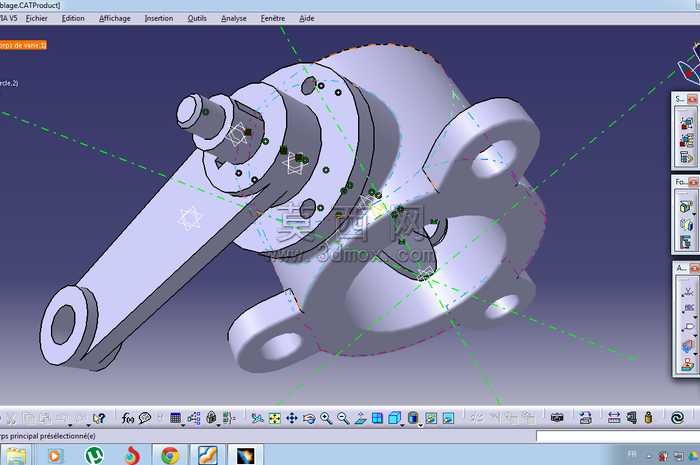Open the Insertion menu
This screenshot has width=700, height=465.
[159, 18]
